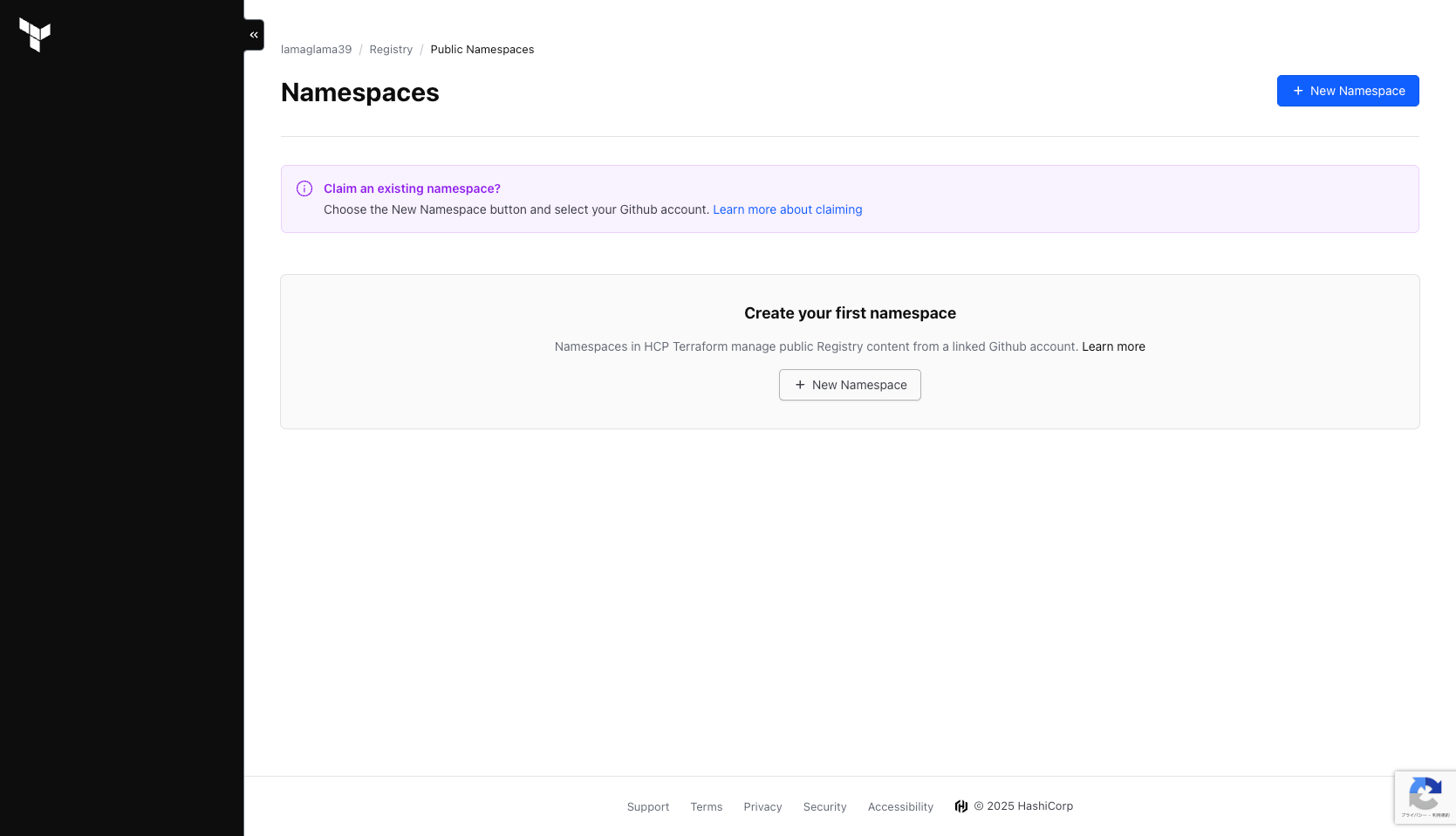This screenshot has width=1456, height=836.
Task: Click the © 2025 HashiCorp text
Action: pos(1023,806)
